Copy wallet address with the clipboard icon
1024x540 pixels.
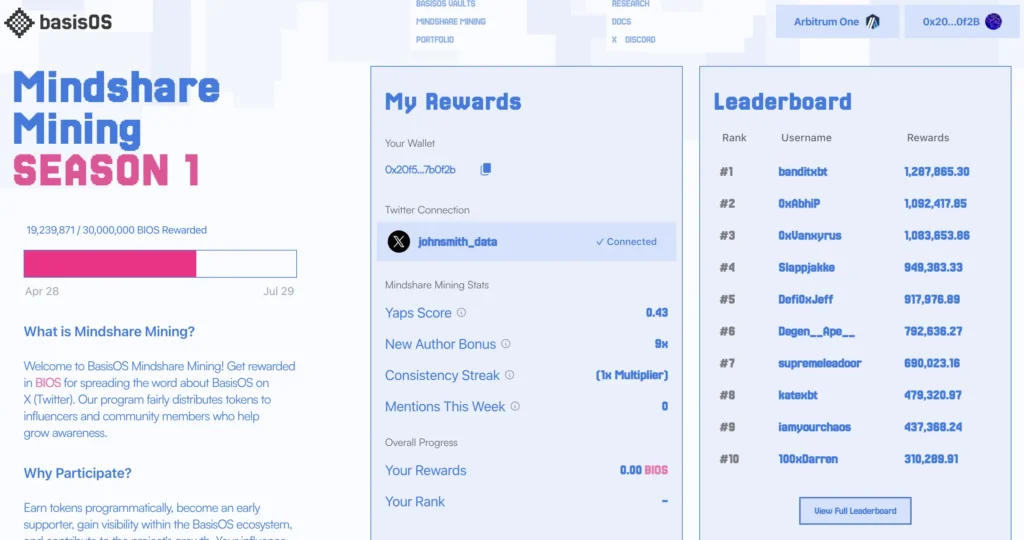click(x=485, y=170)
